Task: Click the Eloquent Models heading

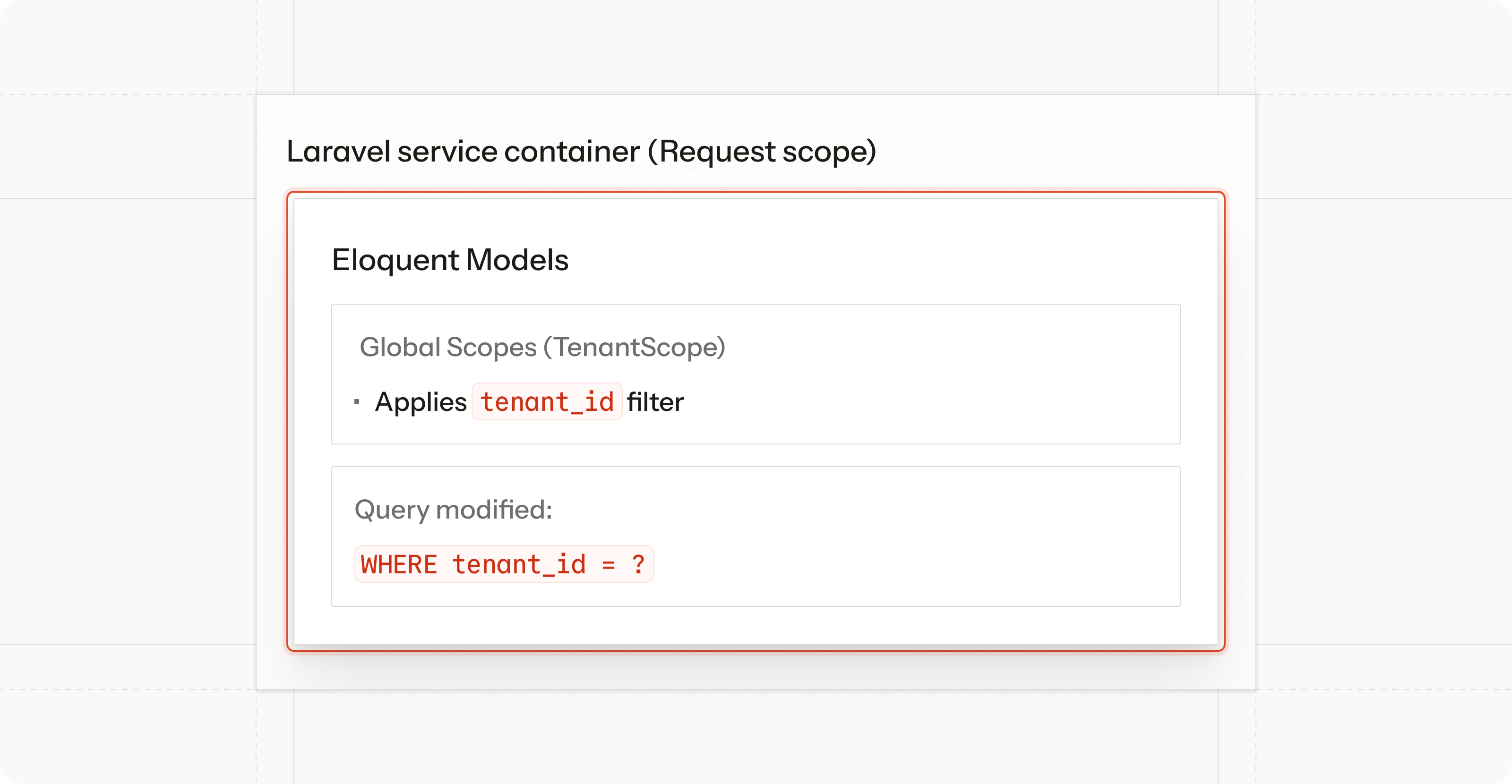Action: [x=450, y=259]
